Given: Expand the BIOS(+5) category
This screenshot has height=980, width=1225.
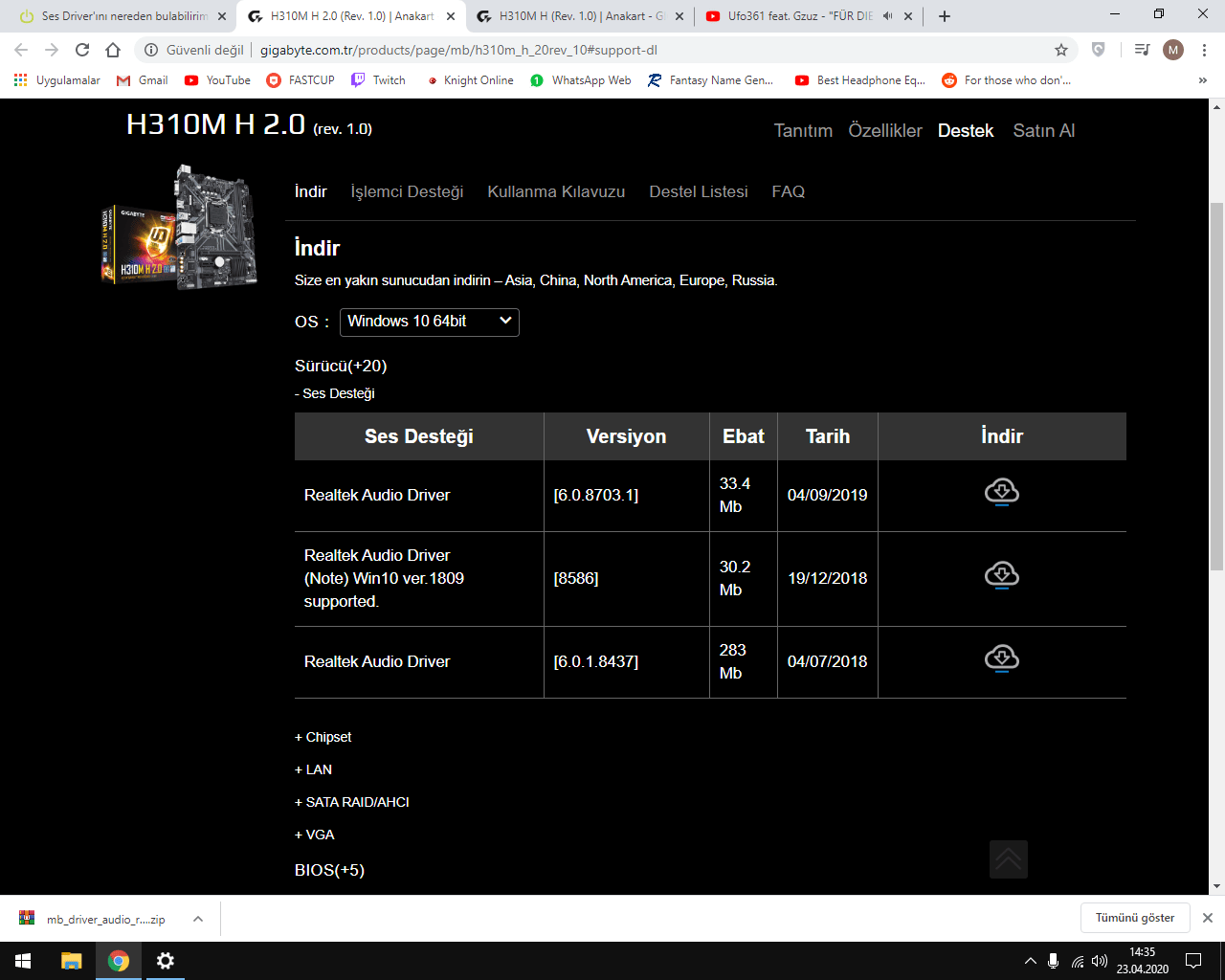Looking at the screenshot, I should tap(330, 870).
